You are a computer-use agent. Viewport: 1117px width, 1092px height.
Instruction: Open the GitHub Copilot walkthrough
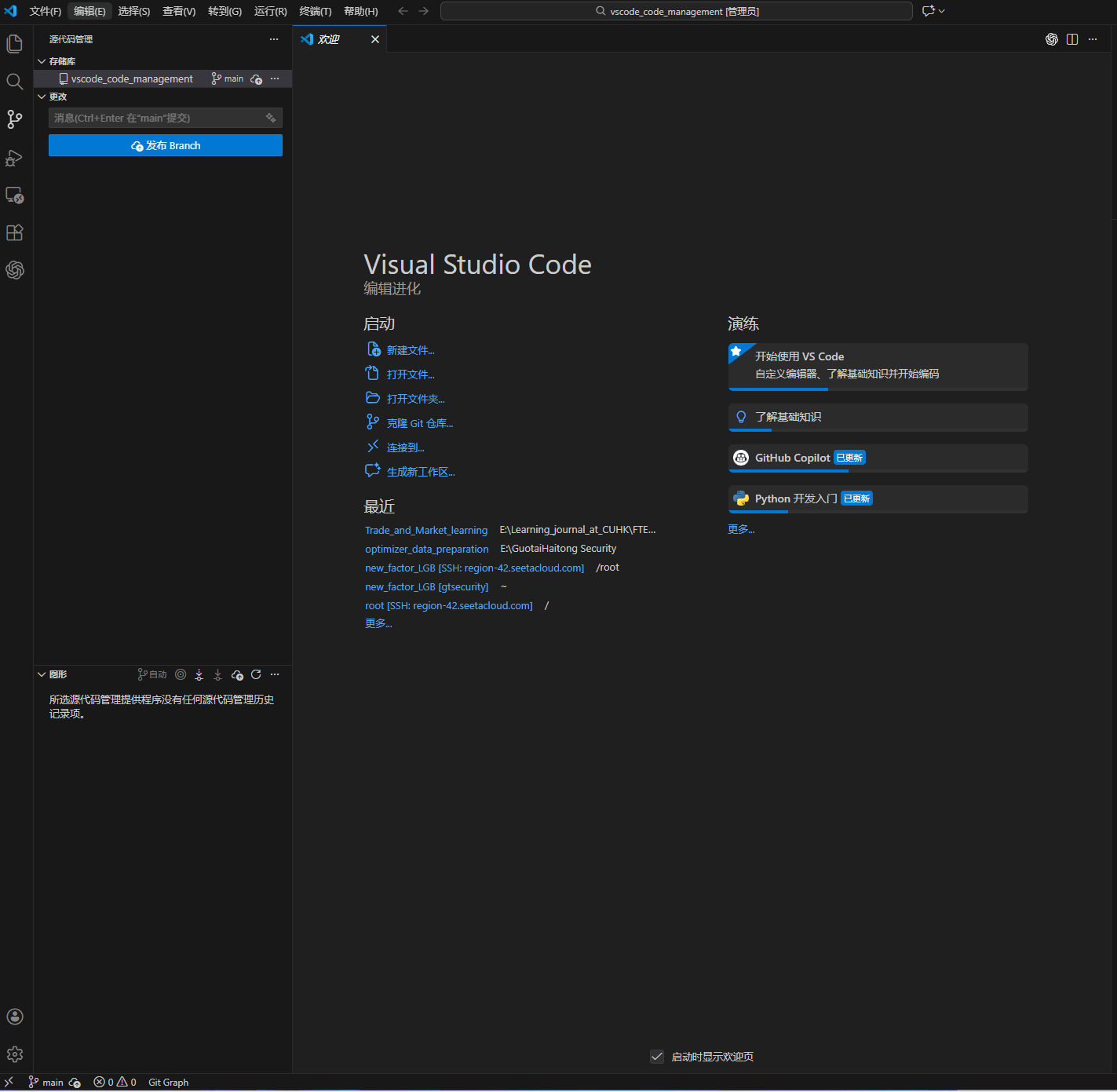click(x=878, y=458)
